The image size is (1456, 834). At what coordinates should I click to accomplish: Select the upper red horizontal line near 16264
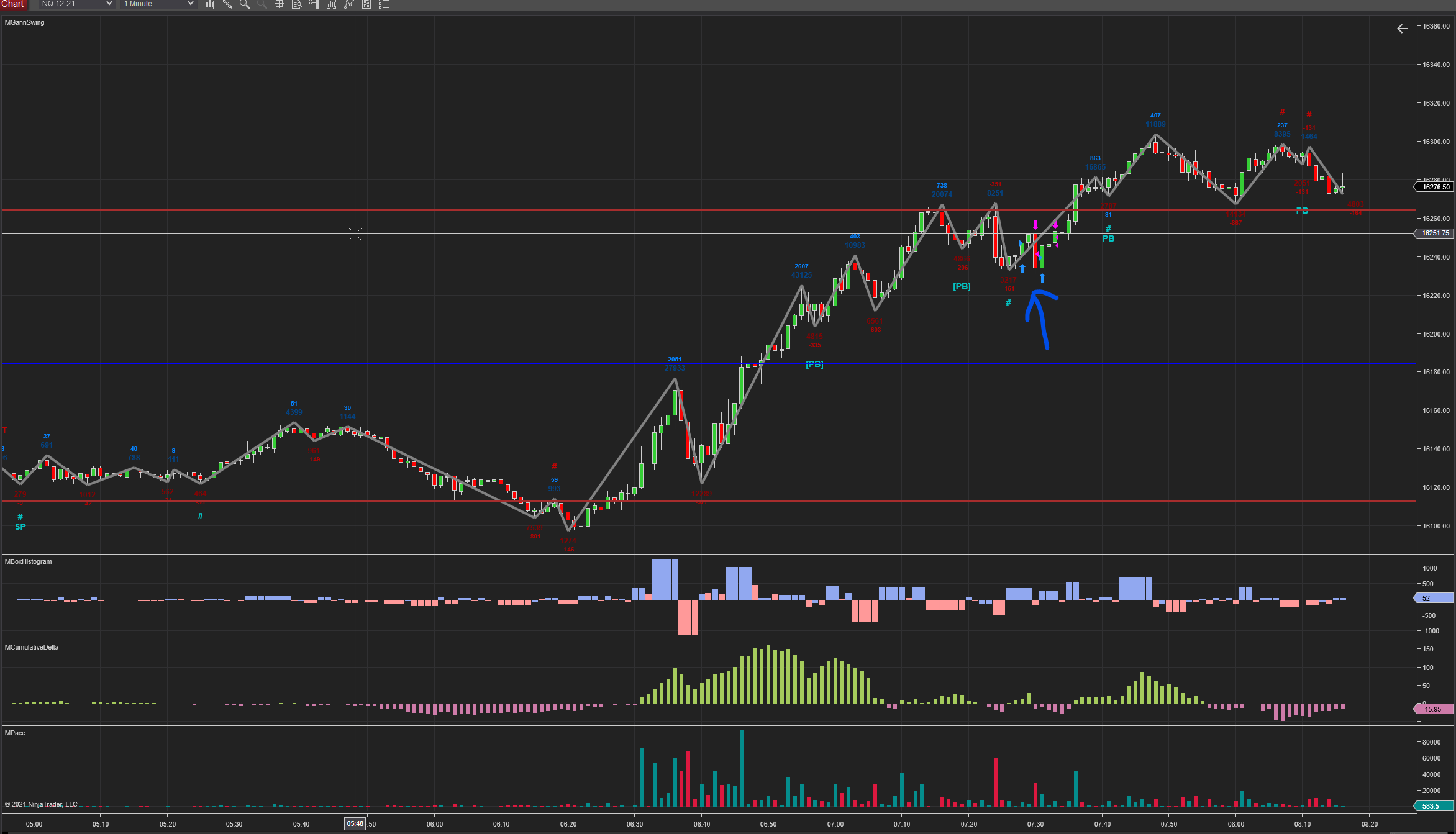pos(708,211)
